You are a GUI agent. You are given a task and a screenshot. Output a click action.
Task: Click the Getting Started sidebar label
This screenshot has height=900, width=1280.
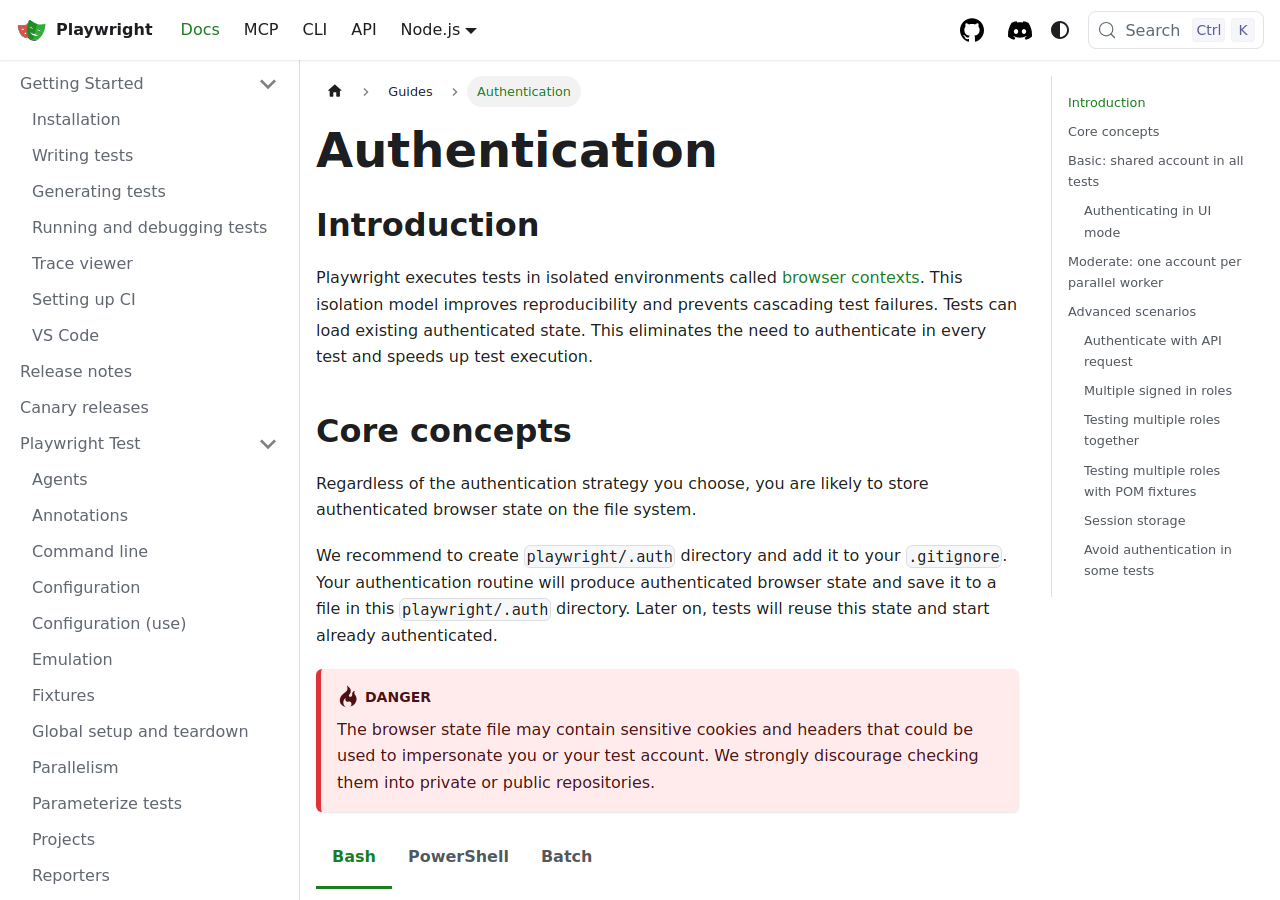pyautogui.click(x=82, y=84)
